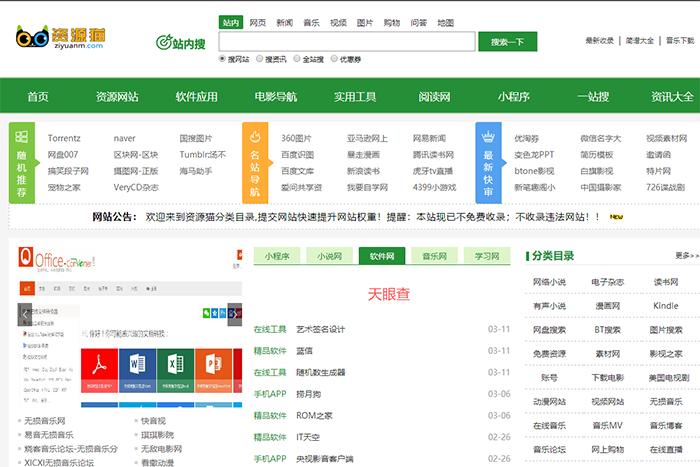Show previous slide with left arrow
The height and width of the screenshot is (467, 700).
25,314
